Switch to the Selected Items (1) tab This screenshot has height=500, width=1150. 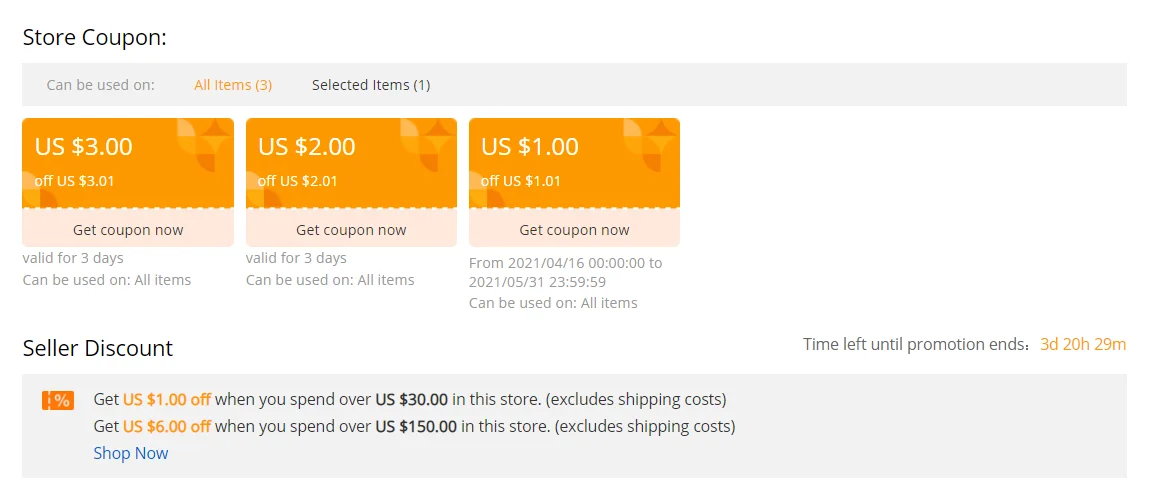coord(371,85)
